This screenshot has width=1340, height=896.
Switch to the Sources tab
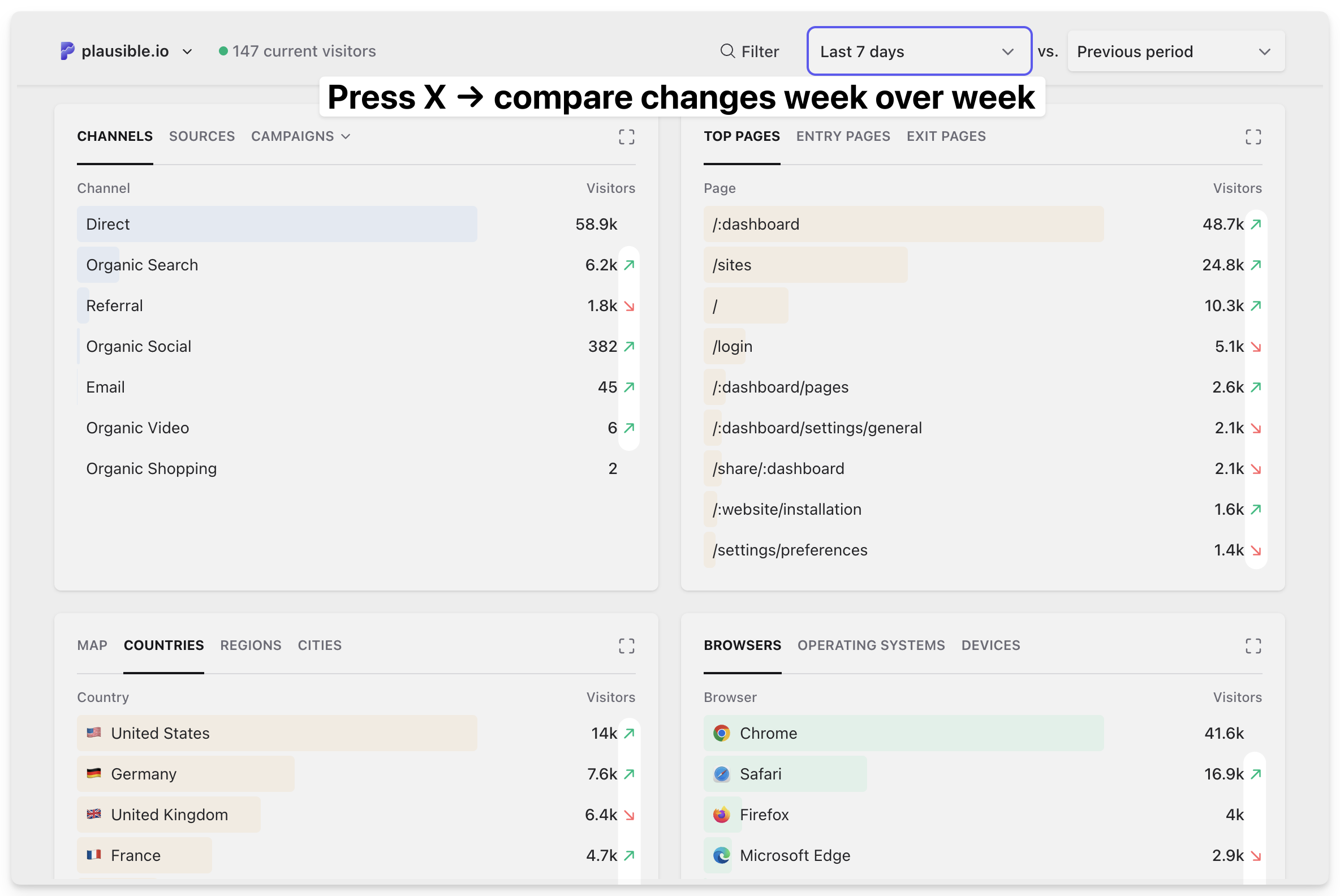tap(202, 136)
